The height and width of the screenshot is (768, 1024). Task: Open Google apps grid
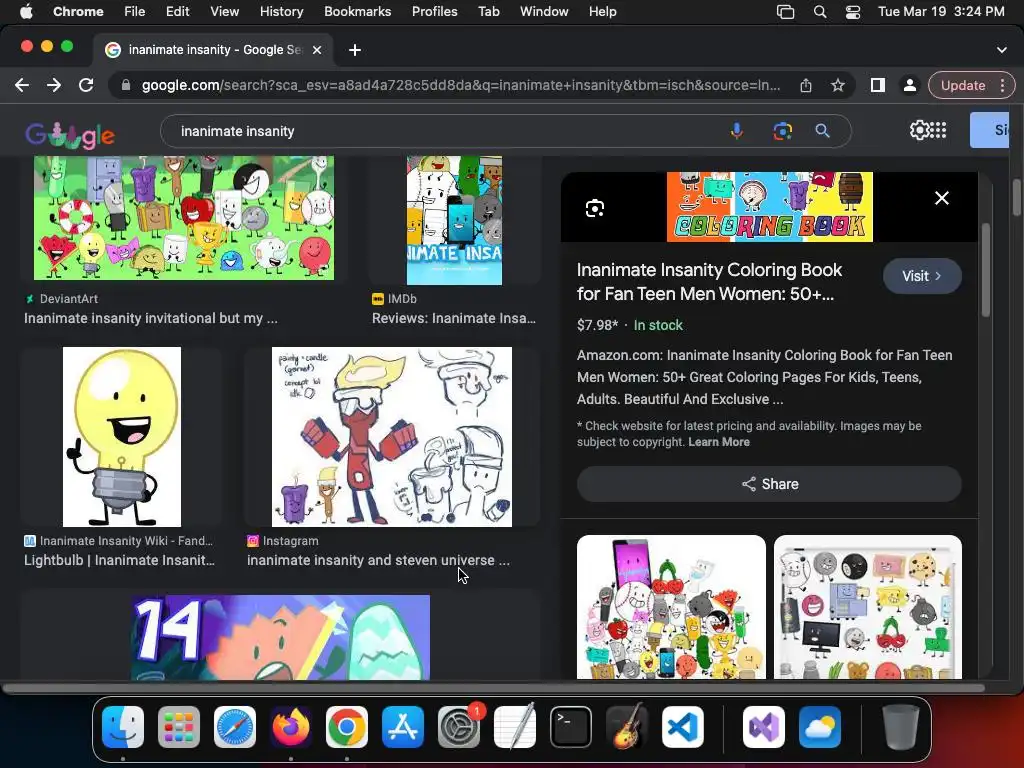(938, 130)
